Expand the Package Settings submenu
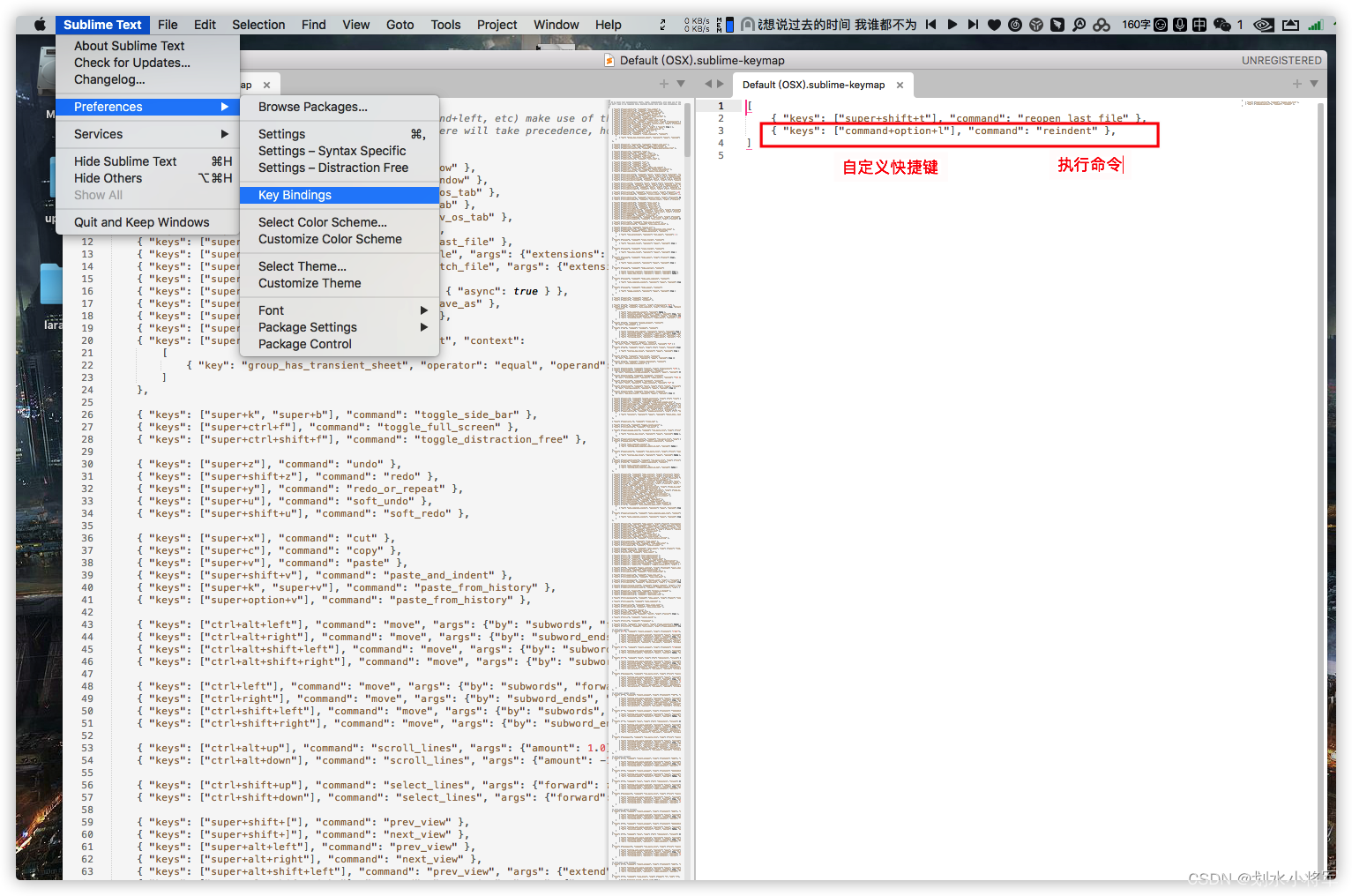This screenshot has height=896, width=1352. click(340, 327)
